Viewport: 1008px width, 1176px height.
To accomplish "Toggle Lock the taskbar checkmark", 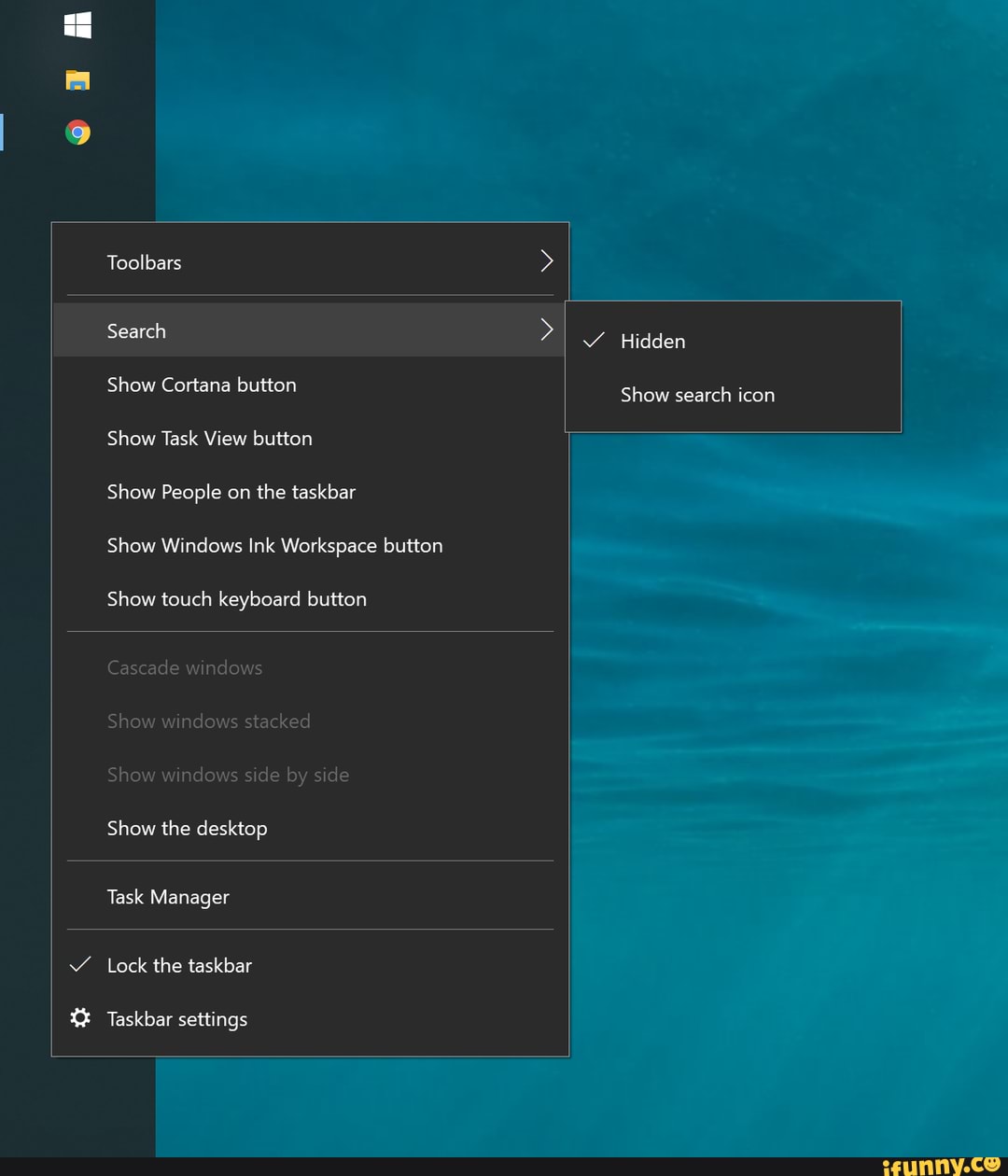I will [81, 965].
